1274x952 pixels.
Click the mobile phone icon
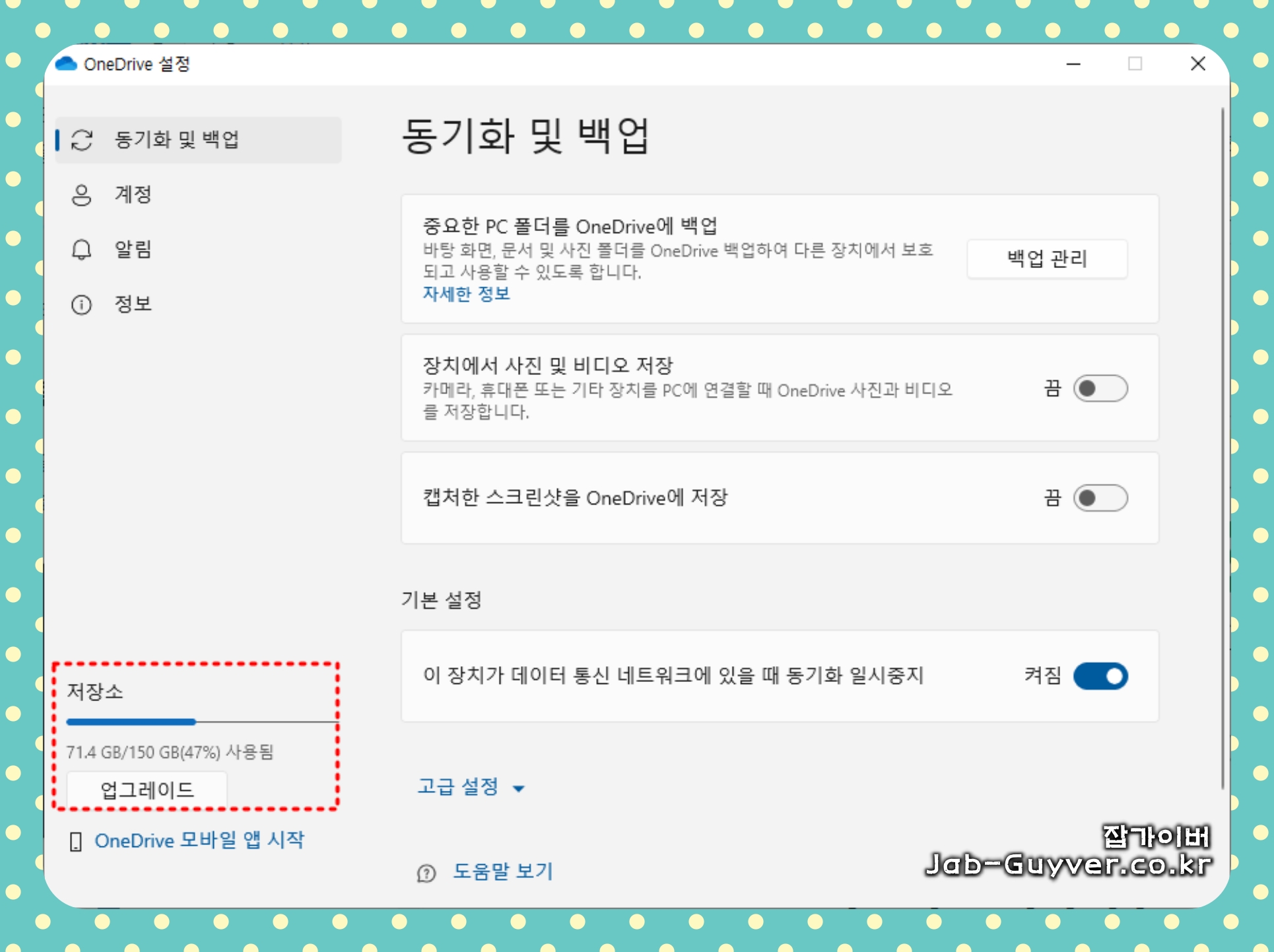pos(75,841)
